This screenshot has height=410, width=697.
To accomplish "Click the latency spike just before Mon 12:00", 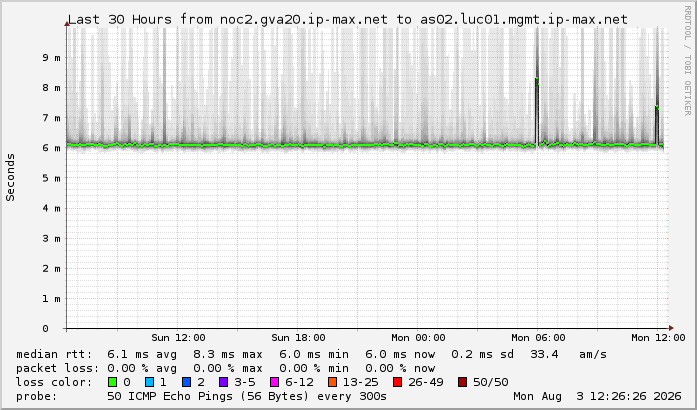I will point(657,126).
